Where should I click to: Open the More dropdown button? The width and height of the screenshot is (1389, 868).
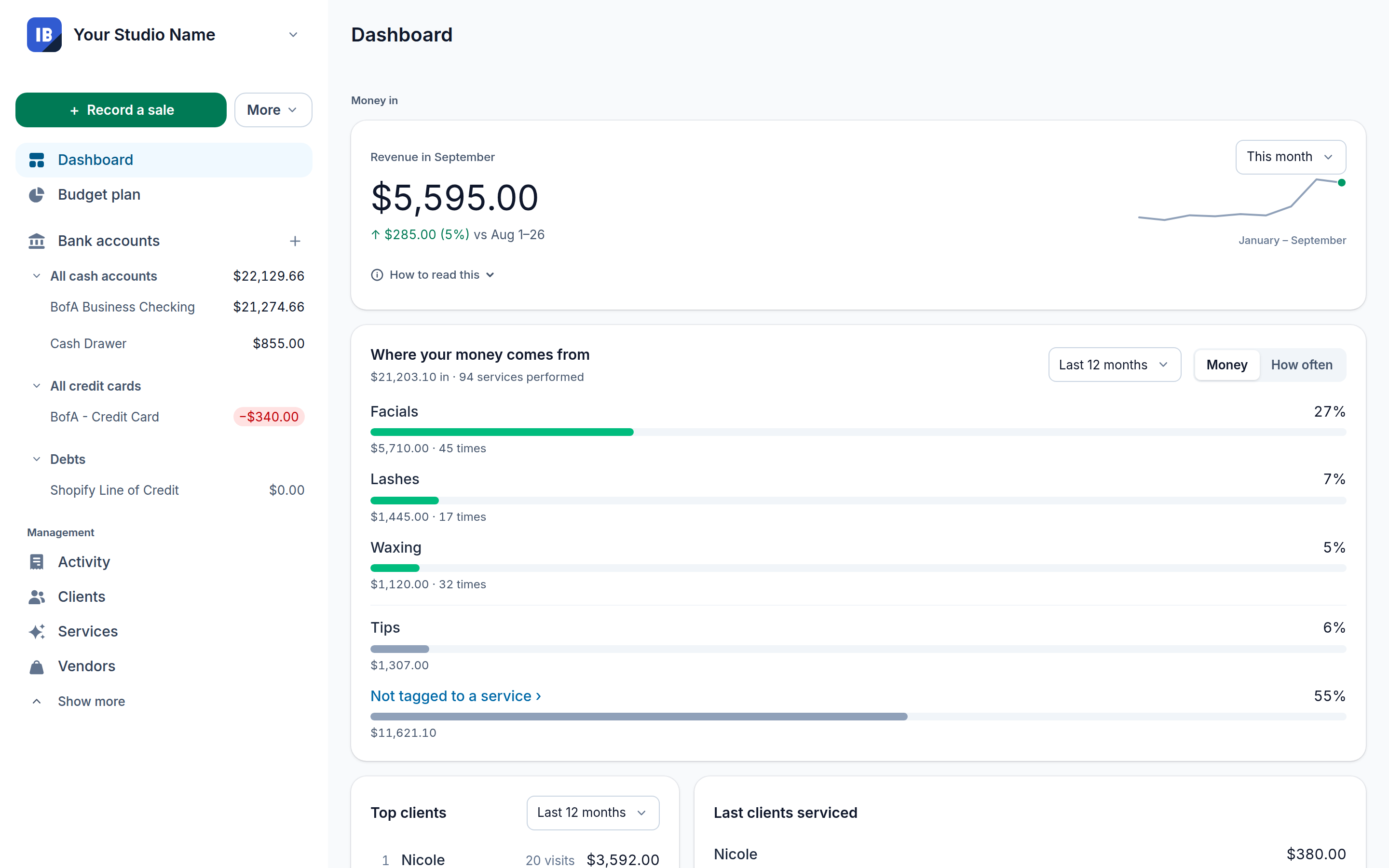tap(273, 109)
